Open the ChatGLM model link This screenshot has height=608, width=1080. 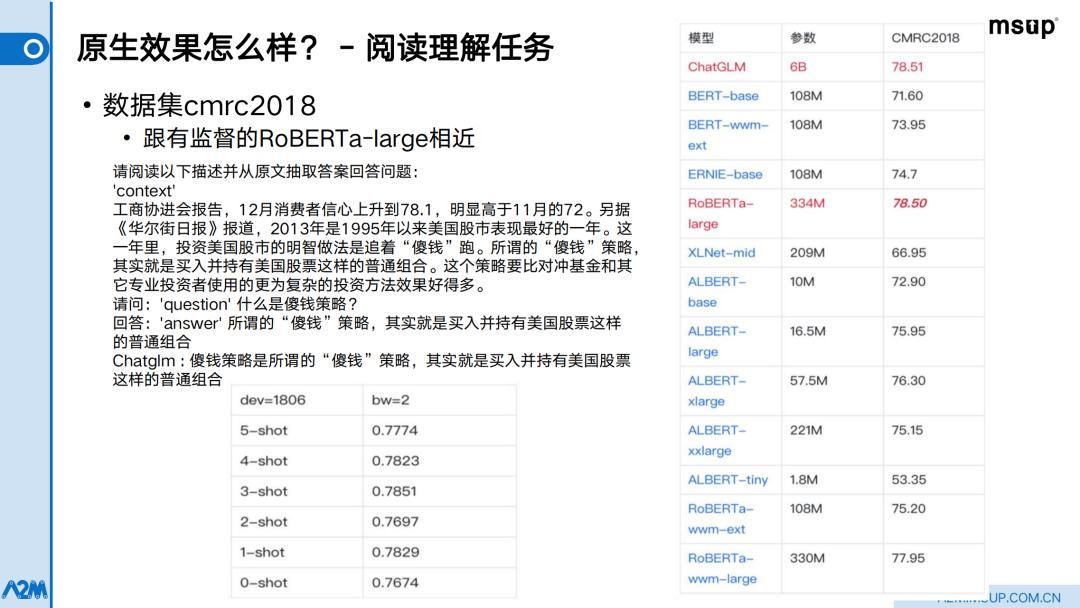click(x=716, y=67)
